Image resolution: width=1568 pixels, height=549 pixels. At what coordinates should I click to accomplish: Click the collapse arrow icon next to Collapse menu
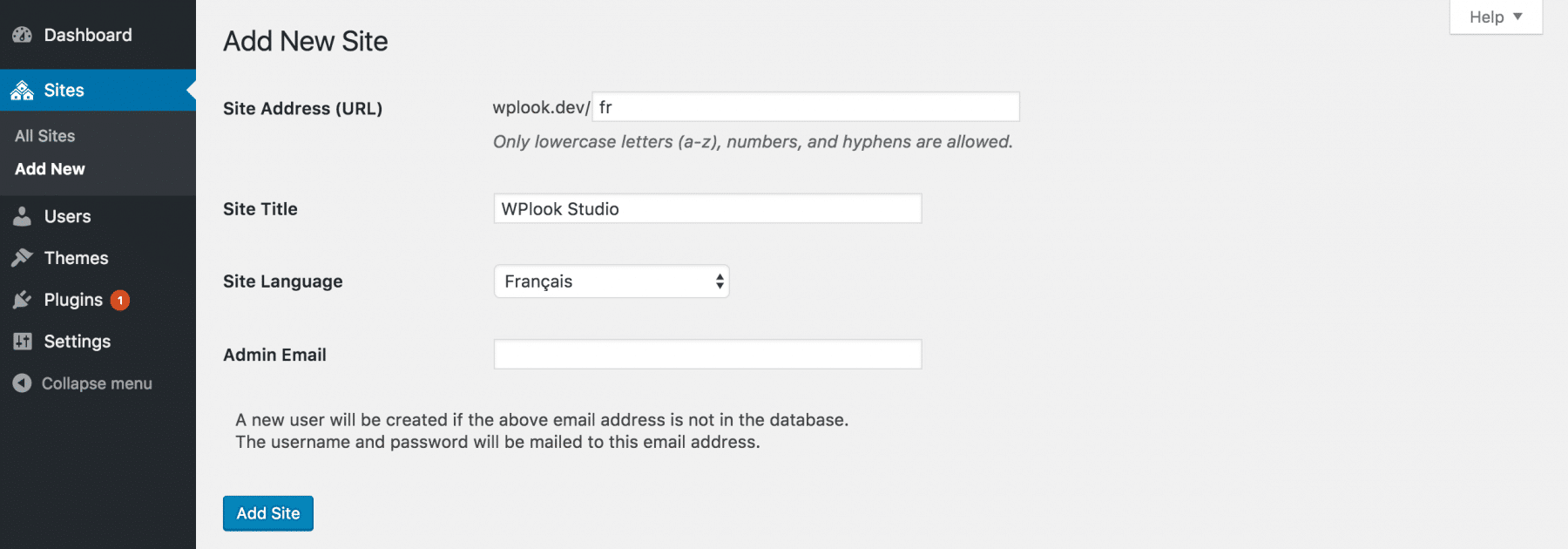21,383
